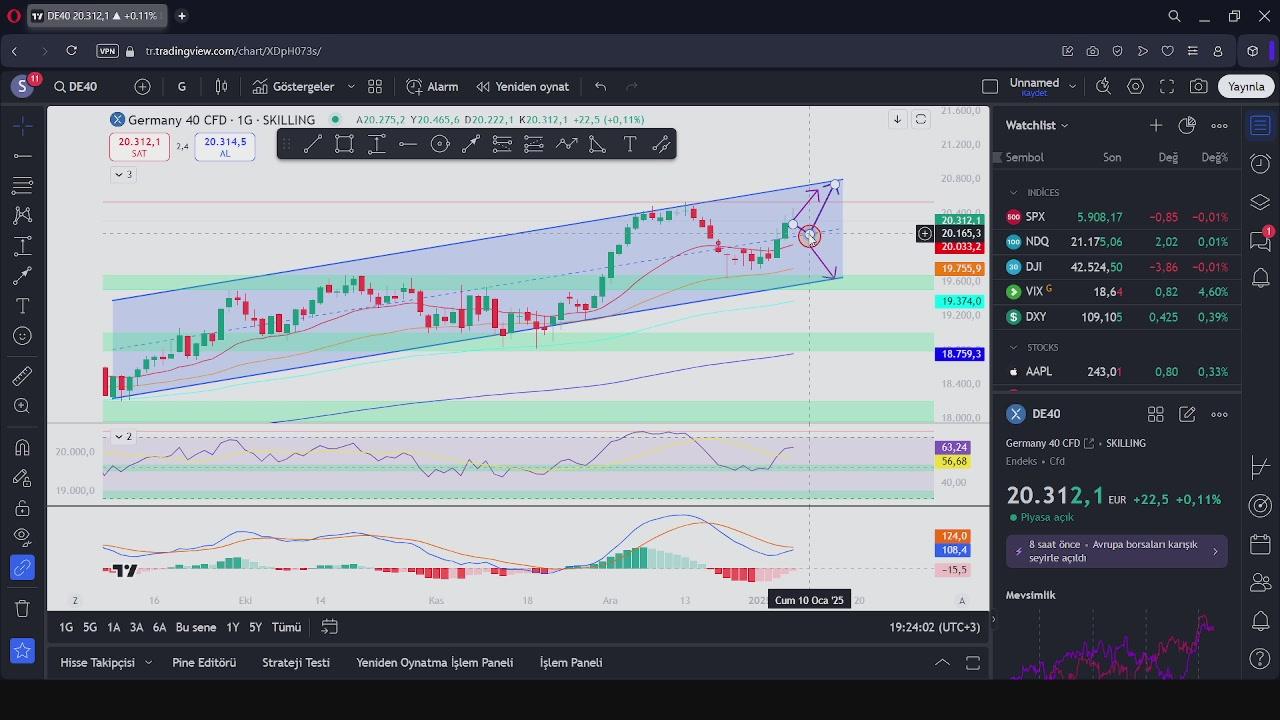Select VIX row in the watchlist
1280x720 pixels.
click(1117, 292)
